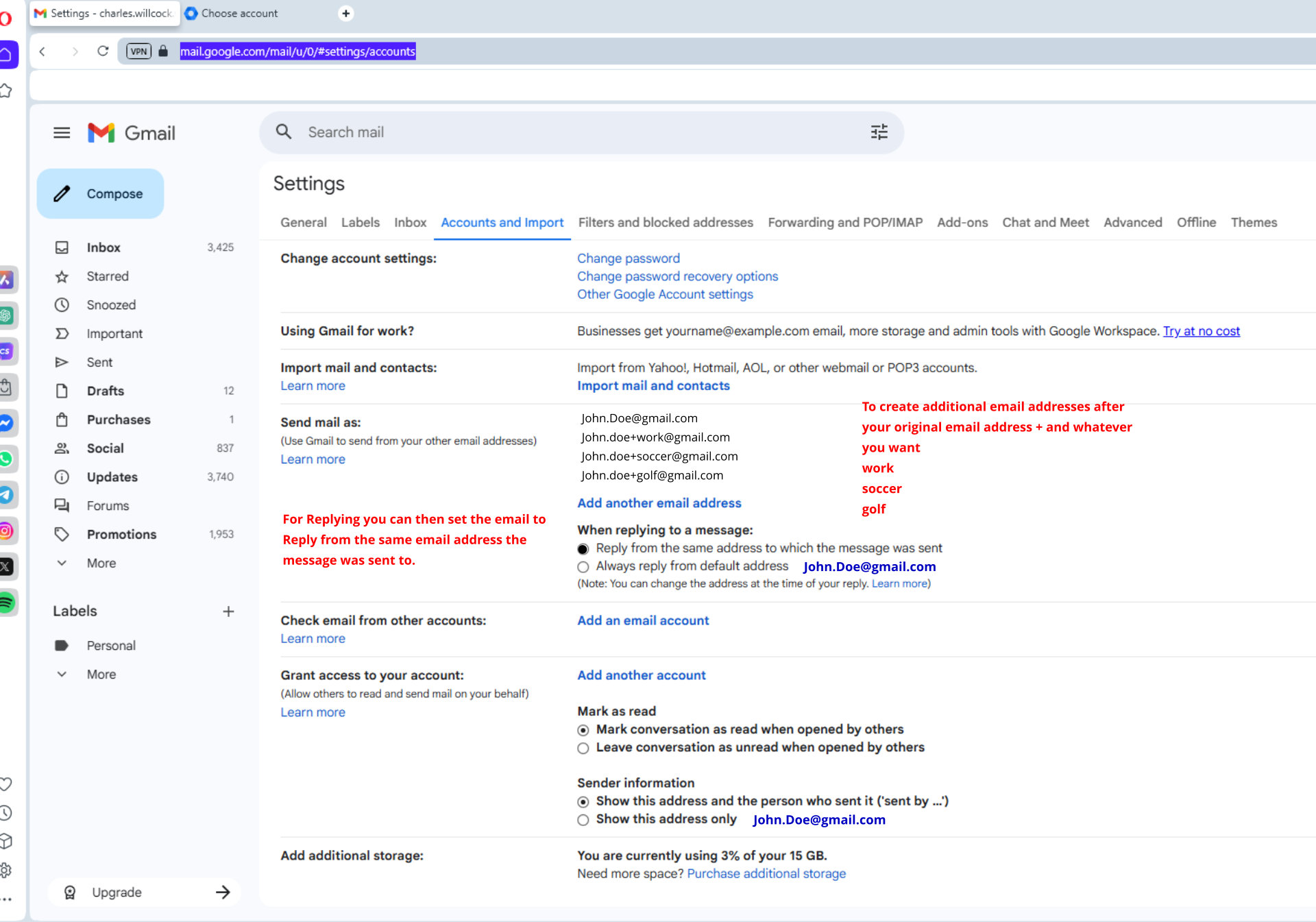Click the VPN badge in address bar
Image resolution: width=1316 pixels, height=922 pixels.
(138, 51)
